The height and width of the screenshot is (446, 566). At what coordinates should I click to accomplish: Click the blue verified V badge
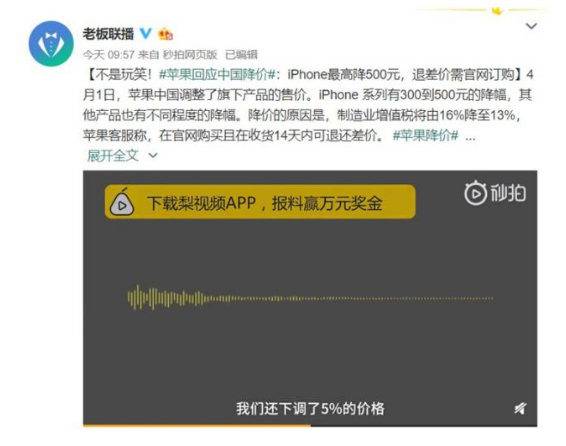146,34
